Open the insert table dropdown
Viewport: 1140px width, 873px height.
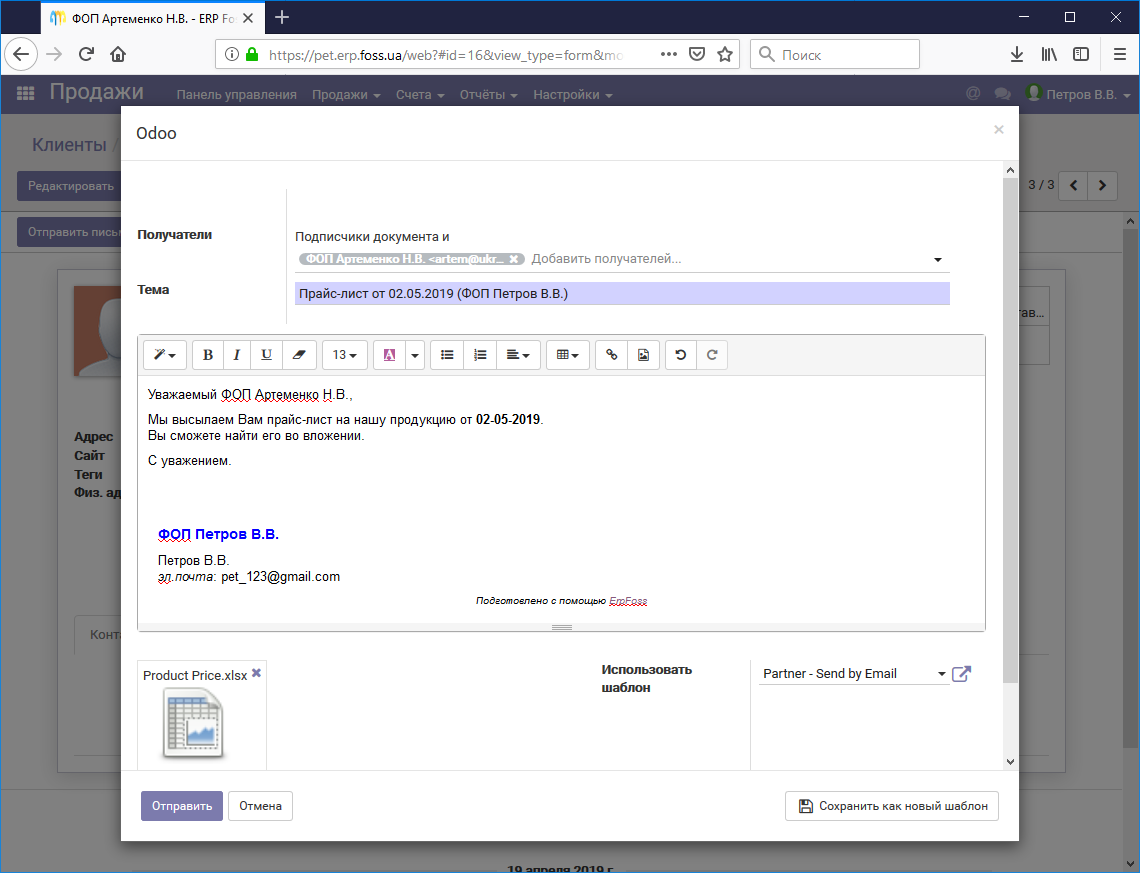click(x=567, y=355)
